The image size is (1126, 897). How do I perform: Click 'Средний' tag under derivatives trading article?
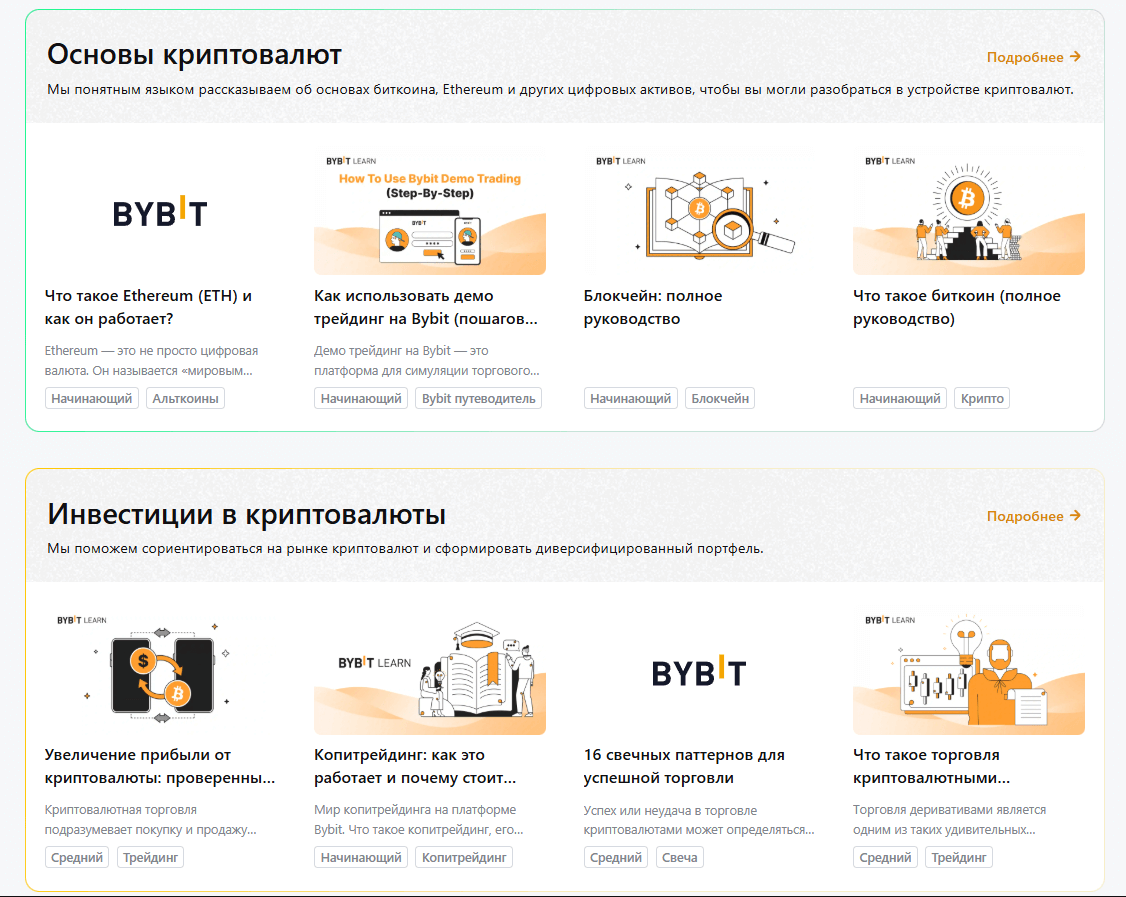point(885,858)
